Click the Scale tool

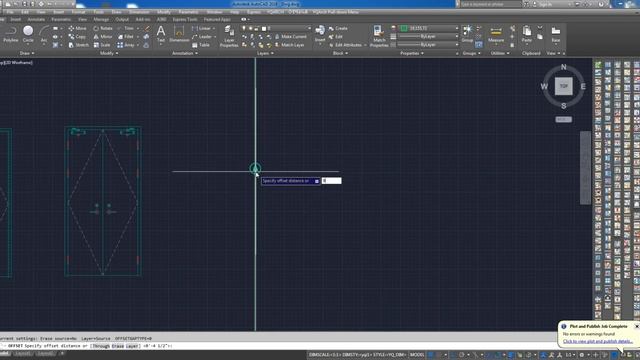pyautogui.click(x=102, y=45)
